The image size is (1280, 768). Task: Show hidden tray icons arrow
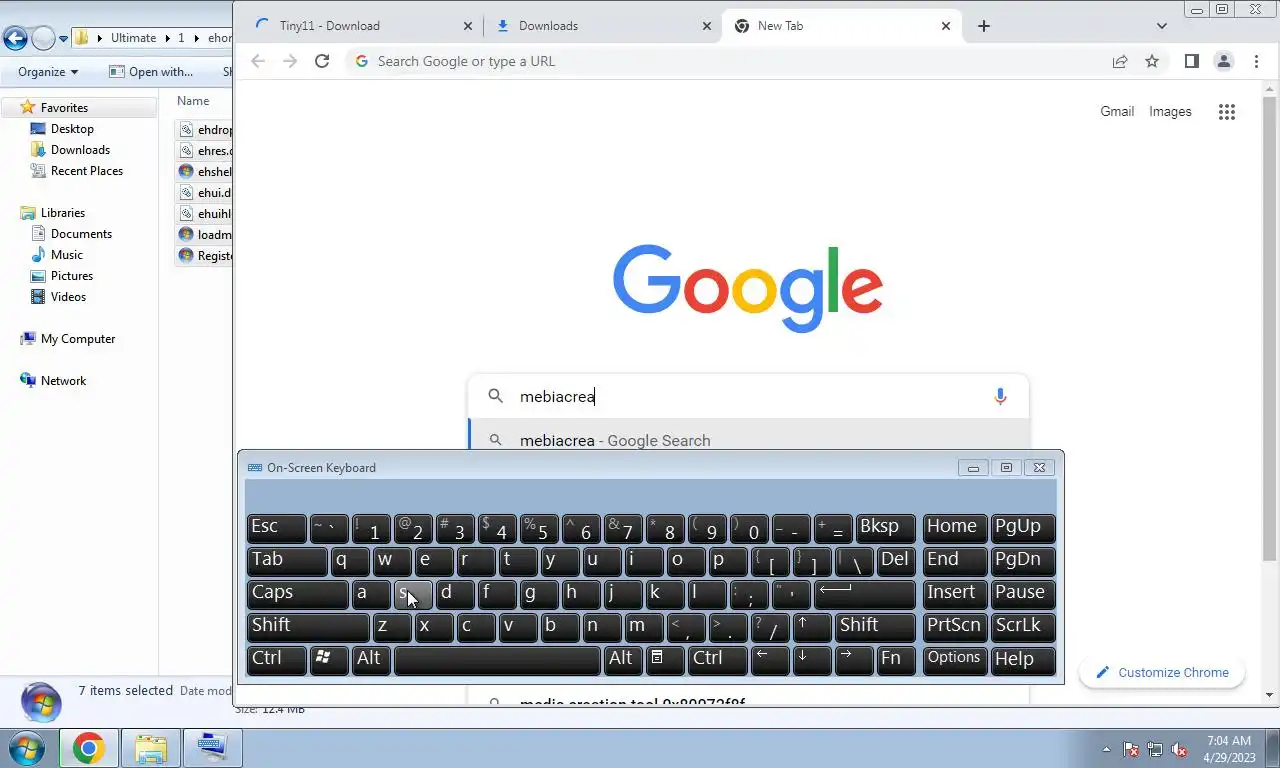click(1106, 749)
